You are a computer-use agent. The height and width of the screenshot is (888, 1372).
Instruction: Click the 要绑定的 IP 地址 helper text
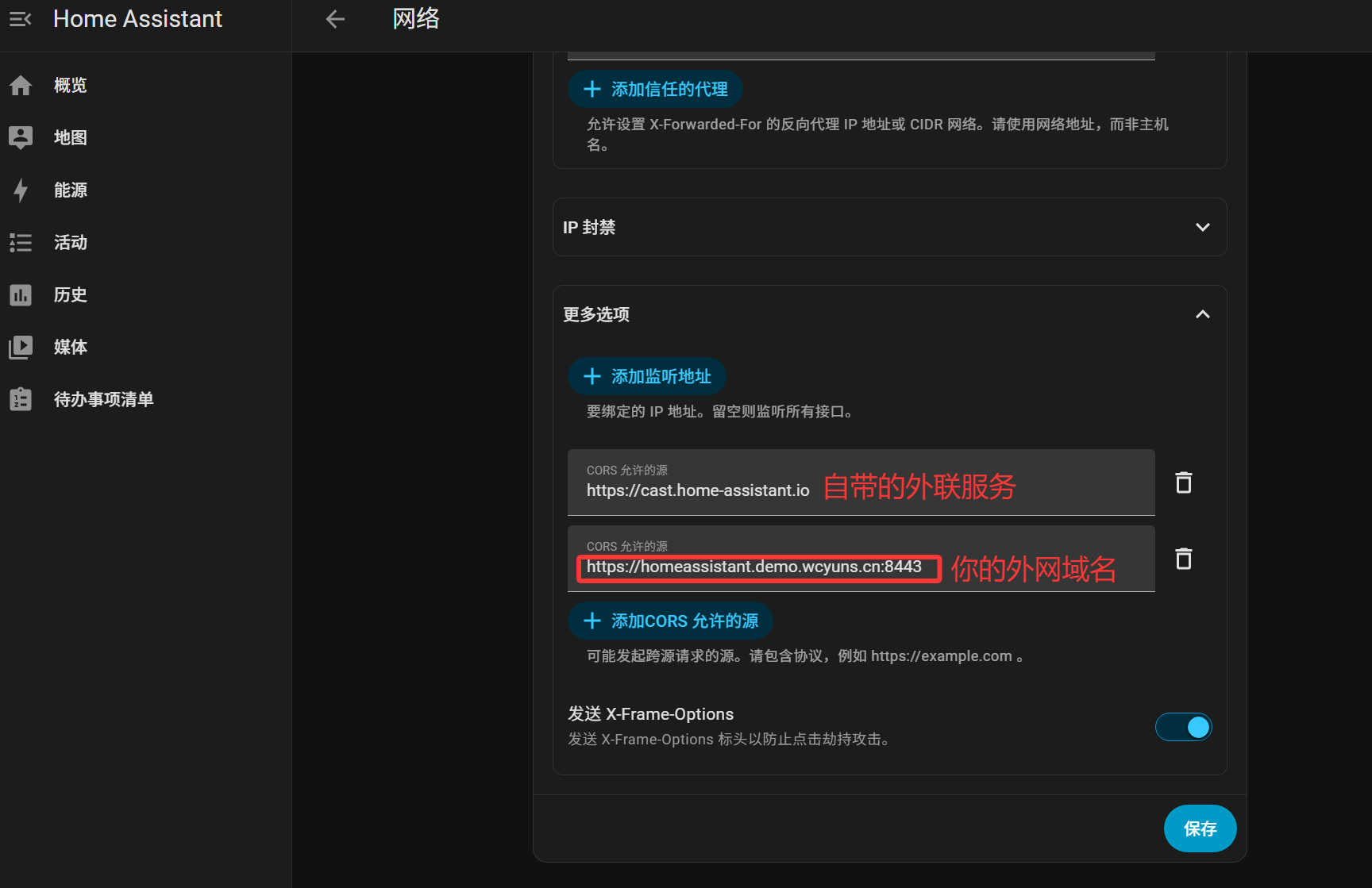pos(719,411)
